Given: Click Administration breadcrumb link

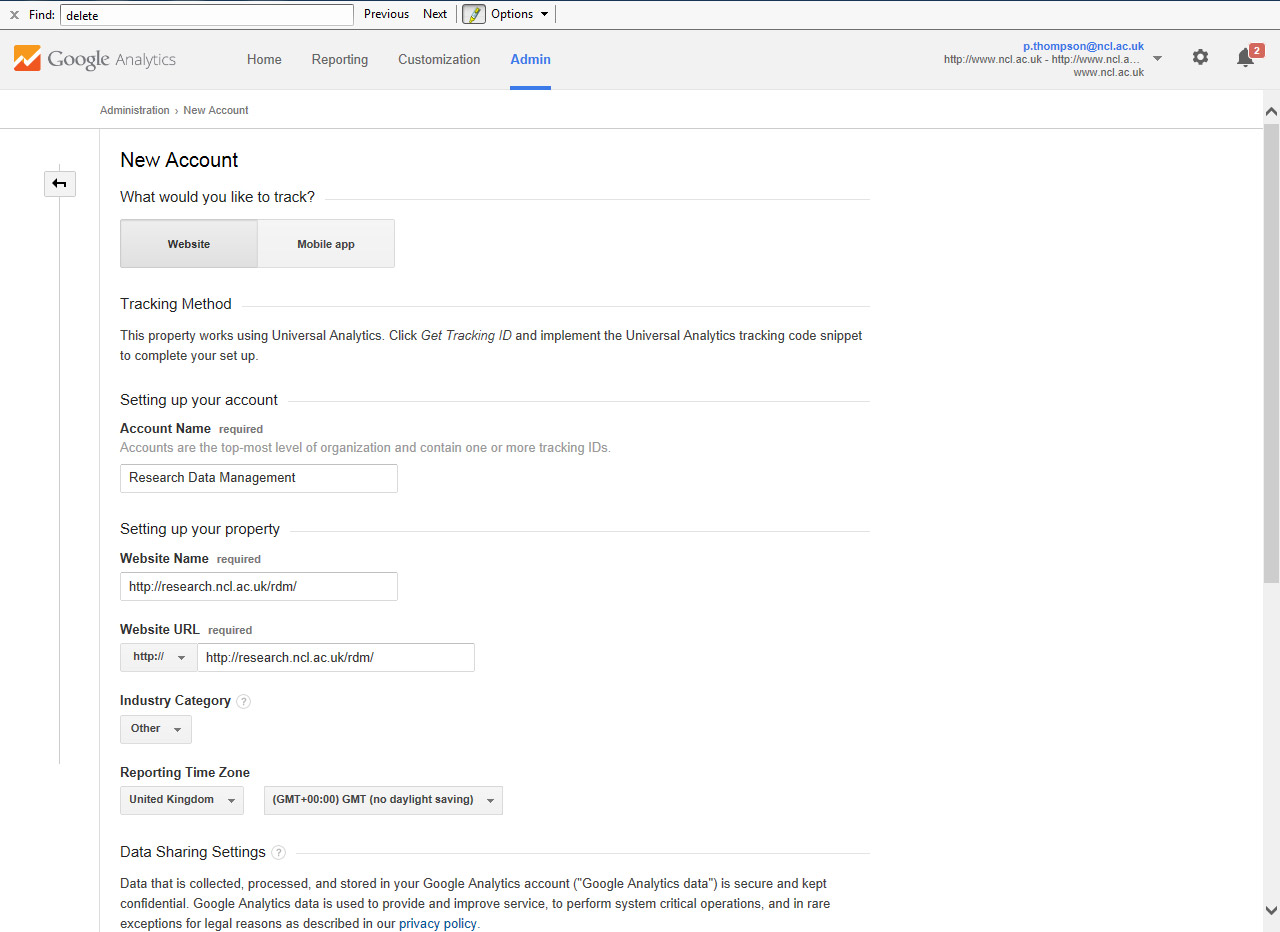Looking at the screenshot, I should [x=134, y=110].
